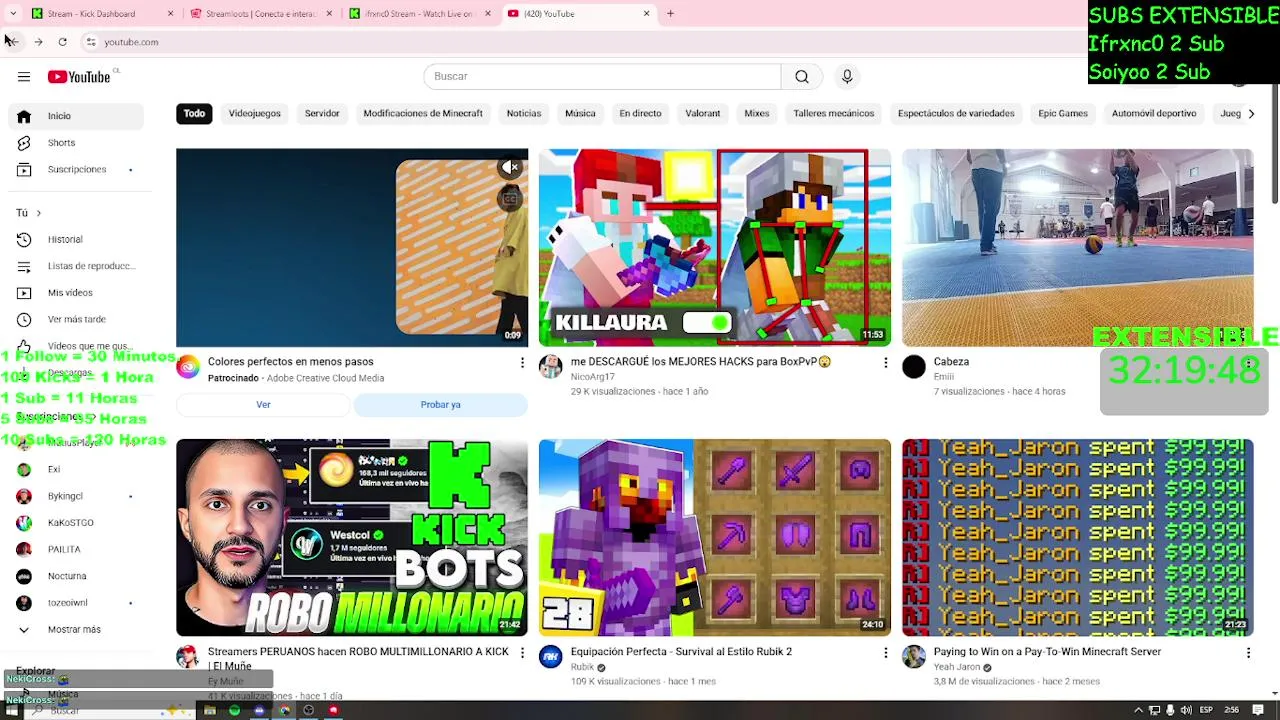Open Ver más tarde in sidebar
Screen dimensions: 1280x720
tap(76, 320)
